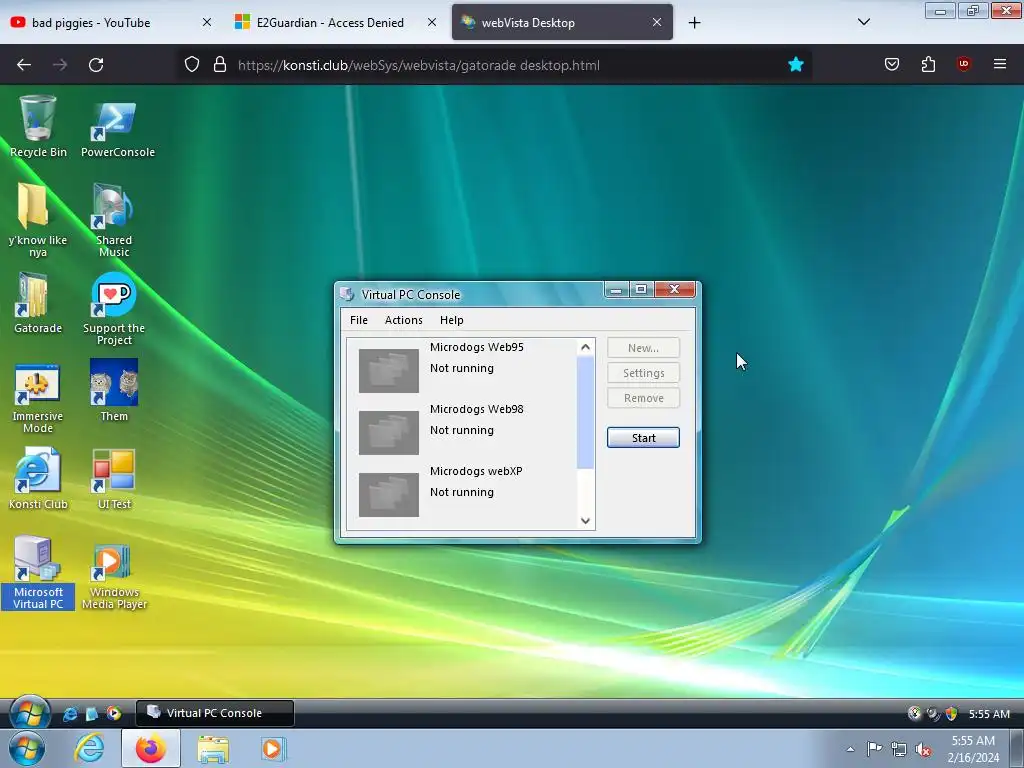Open the Support the Project icon
The width and height of the screenshot is (1024, 768).
[x=114, y=308]
